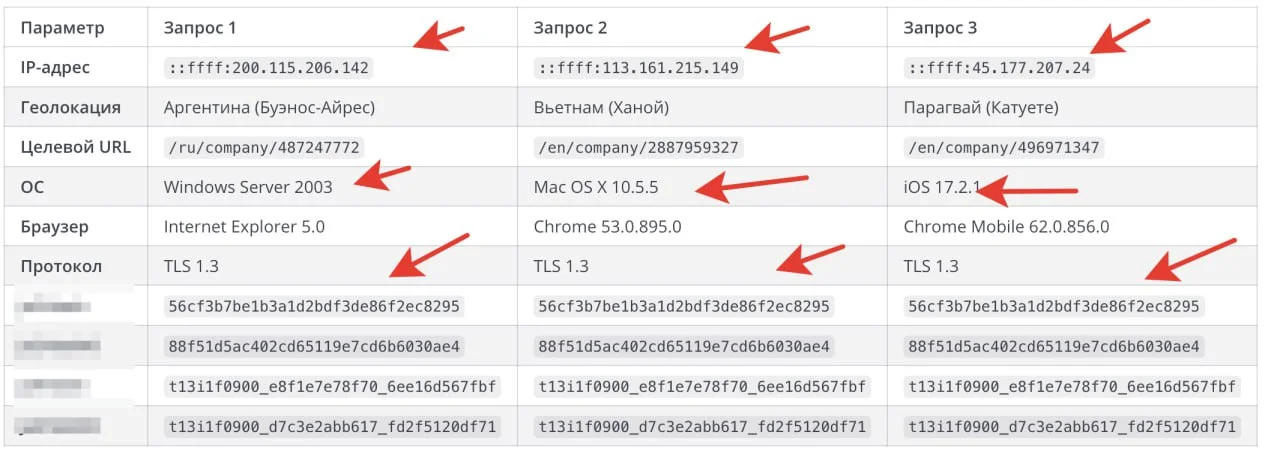Image resolution: width=1280 pixels, height=453 pixels.
Task: Click the "Вьетнам (Ханой)" geolocation cell
Action: click(x=603, y=107)
